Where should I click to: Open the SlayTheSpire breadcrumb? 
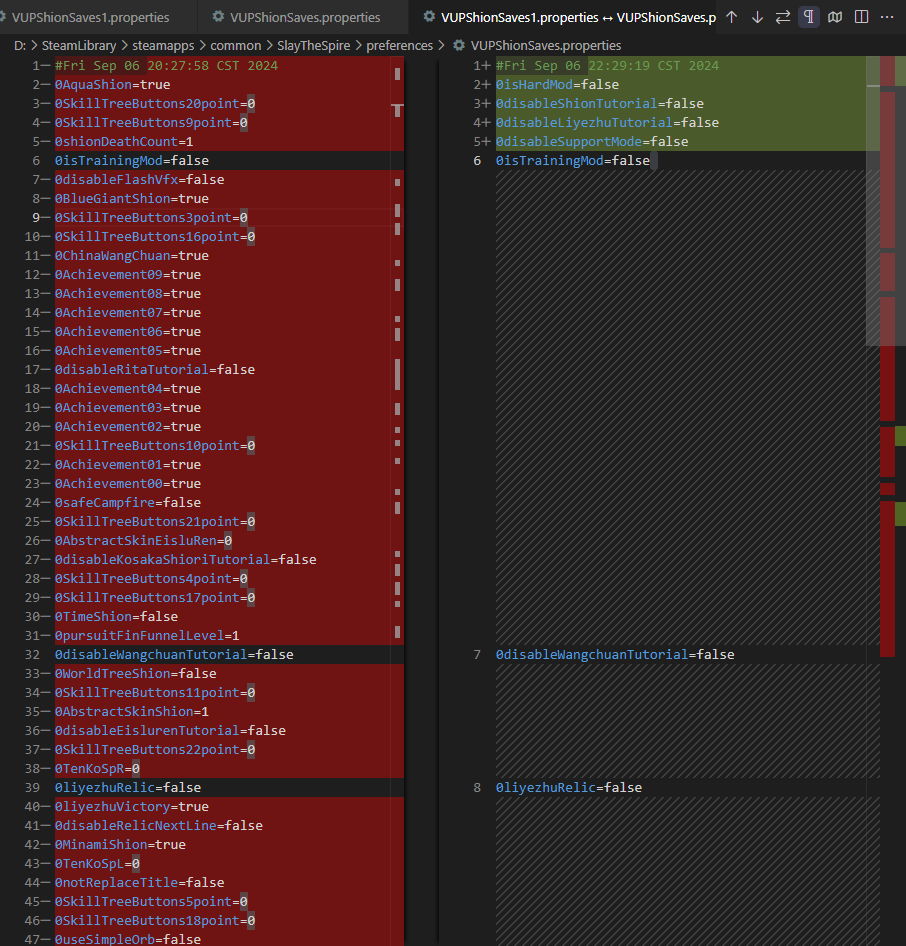click(314, 45)
